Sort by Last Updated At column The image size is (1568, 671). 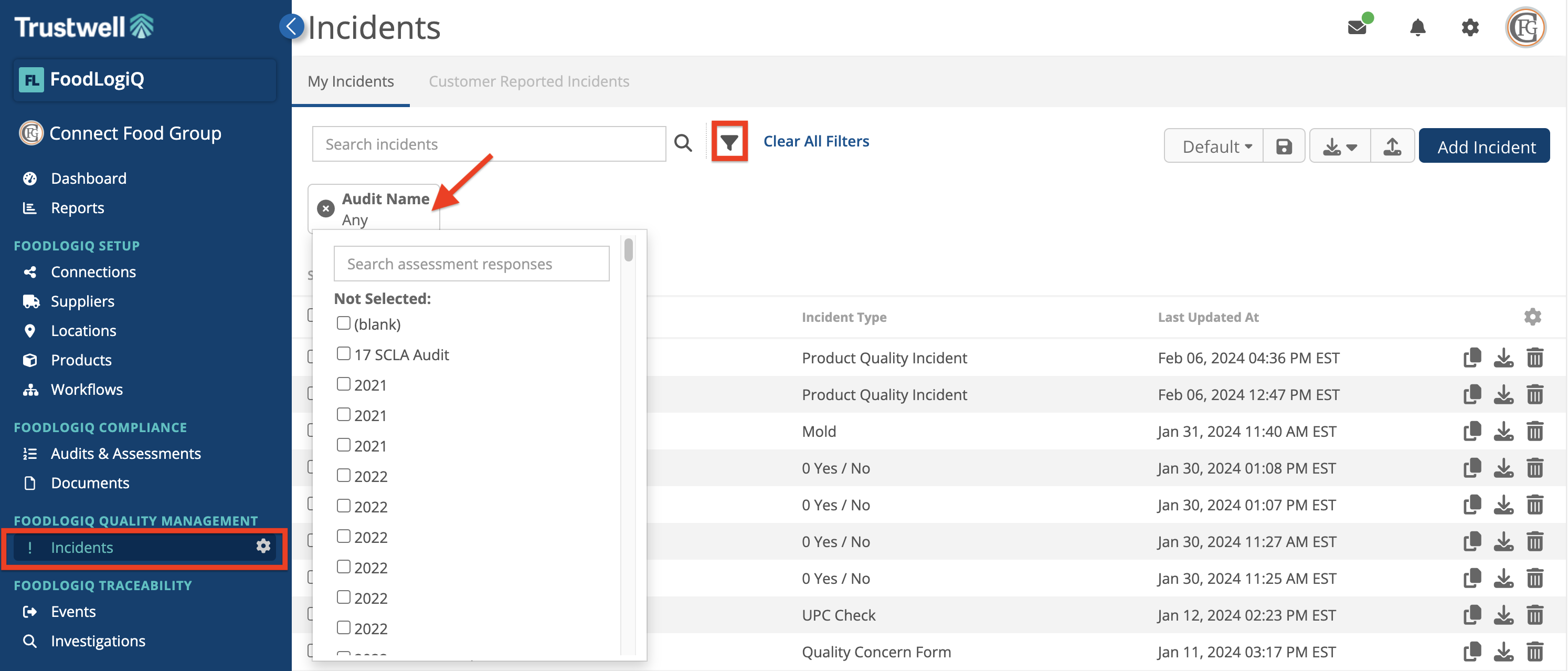click(x=1207, y=317)
